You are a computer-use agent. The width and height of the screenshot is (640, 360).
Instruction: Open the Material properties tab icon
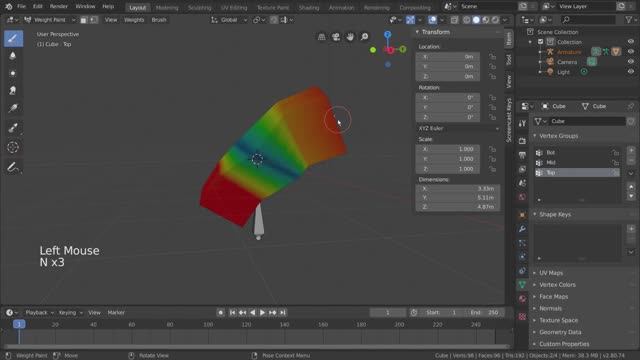(x=522, y=299)
